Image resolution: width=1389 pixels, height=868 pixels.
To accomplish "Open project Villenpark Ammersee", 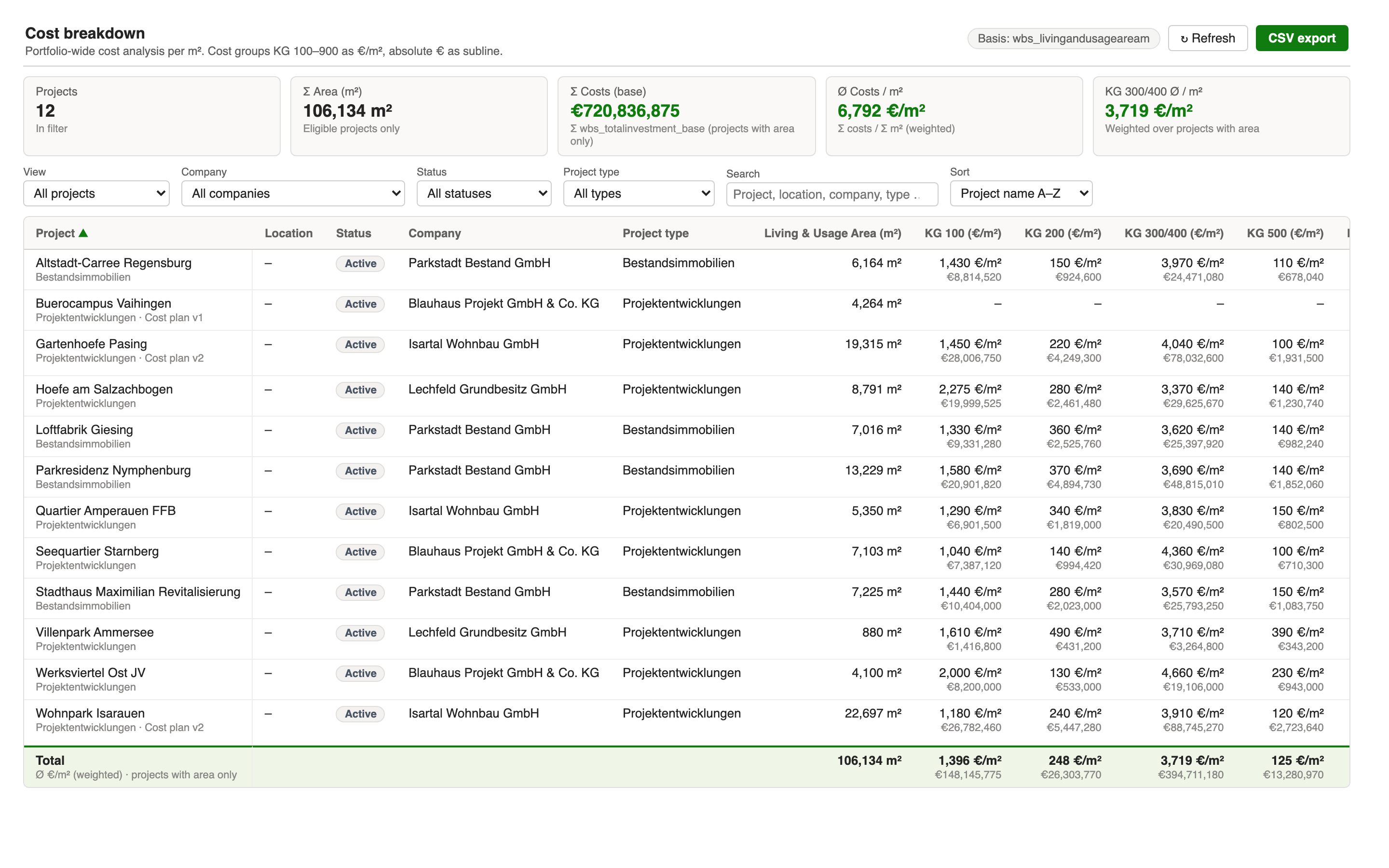I will pyautogui.click(x=95, y=632).
